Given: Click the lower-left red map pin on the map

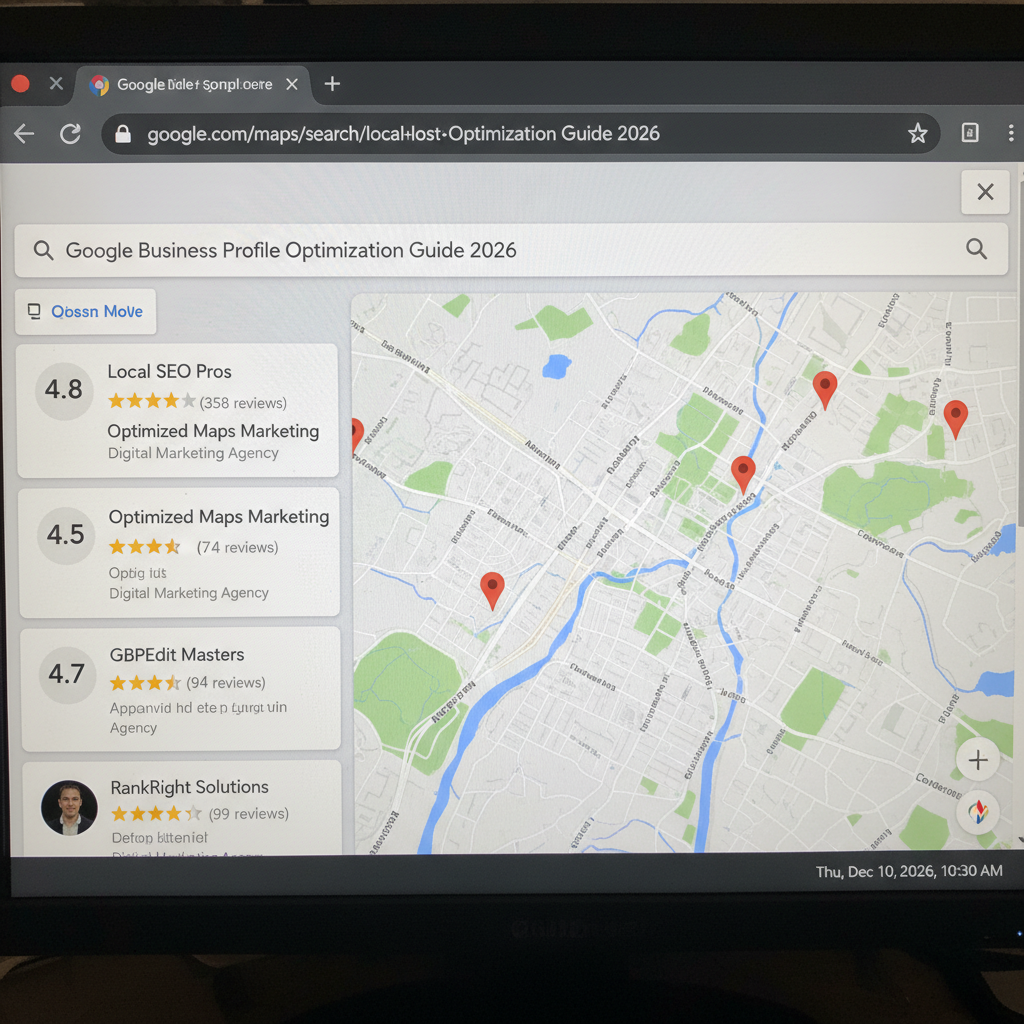Looking at the screenshot, I should [x=492, y=590].
